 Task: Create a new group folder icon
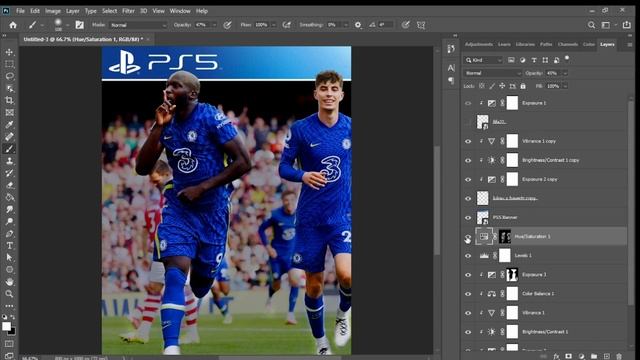(594, 356)
